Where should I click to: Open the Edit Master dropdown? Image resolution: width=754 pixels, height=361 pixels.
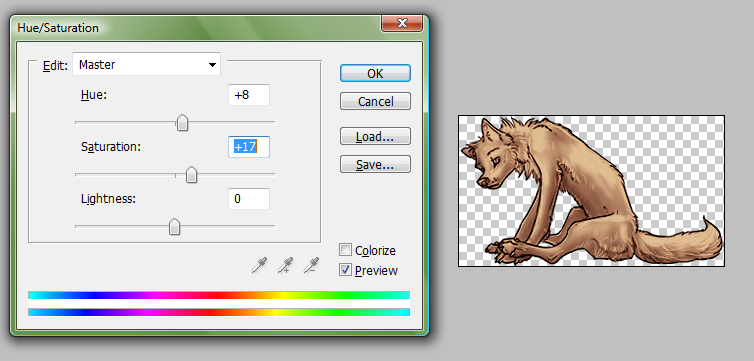coord(146,64)
